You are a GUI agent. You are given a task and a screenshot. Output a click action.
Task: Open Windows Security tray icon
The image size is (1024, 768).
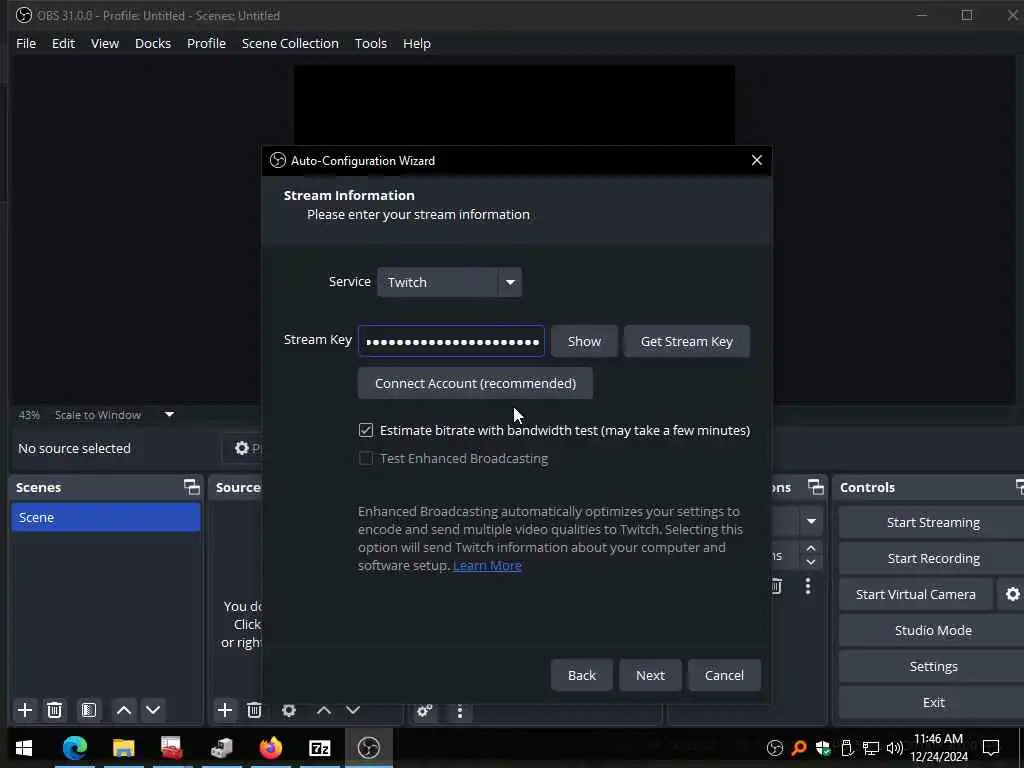[x=823, y=748]
